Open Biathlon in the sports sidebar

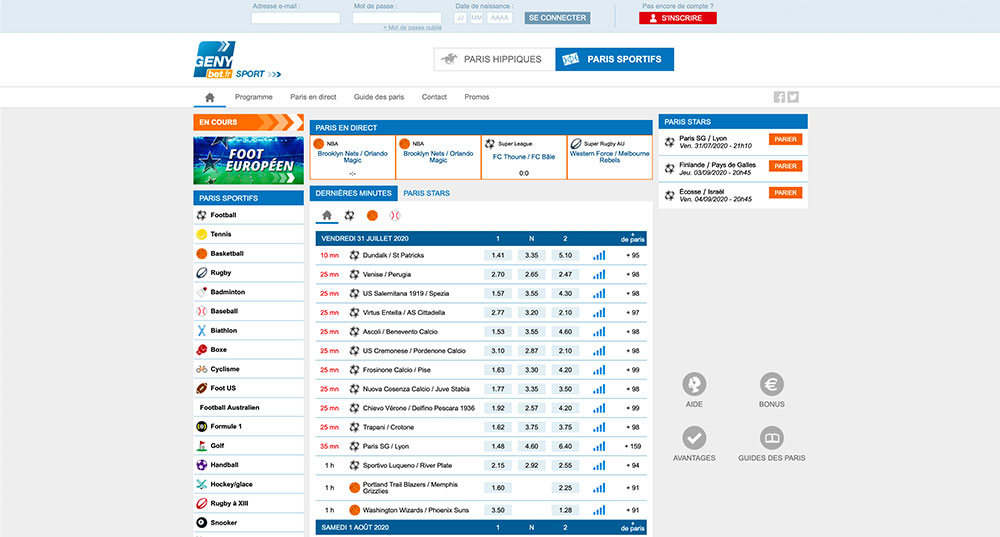[x=249, y=330]
